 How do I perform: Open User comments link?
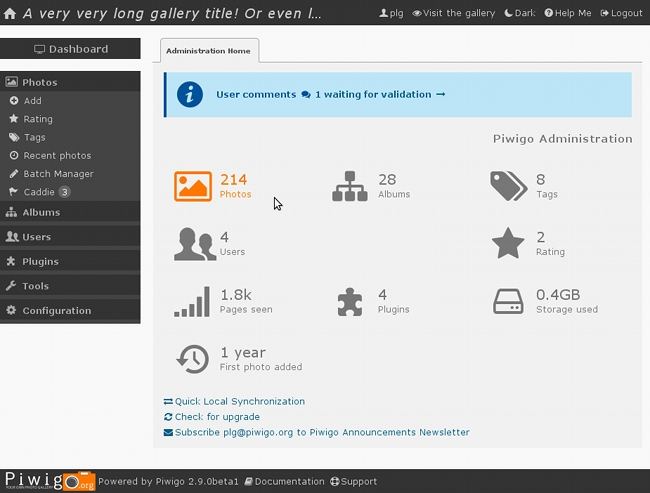point(256,95)
